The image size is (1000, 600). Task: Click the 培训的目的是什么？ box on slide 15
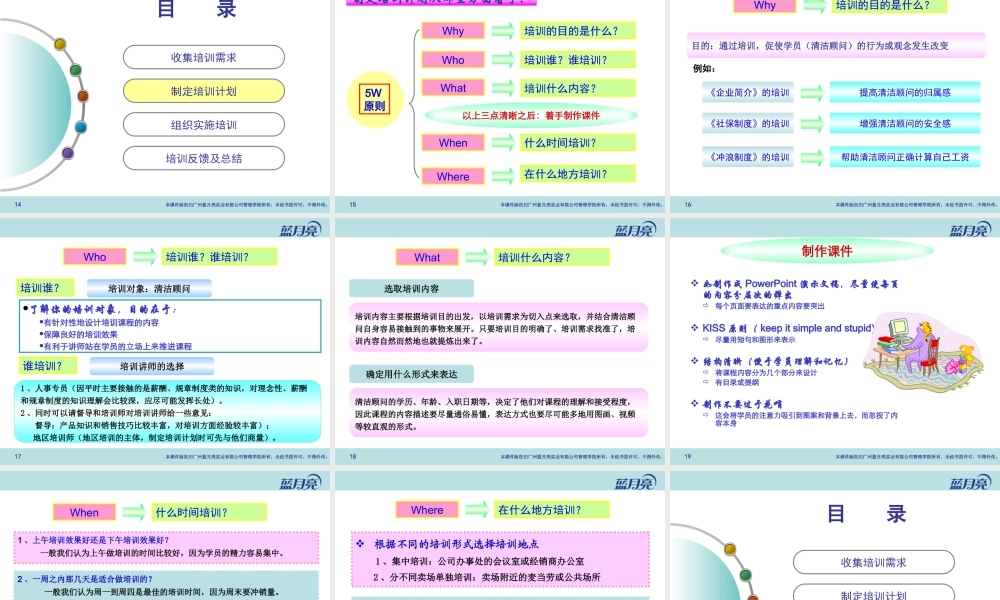(x=578, y=31)
